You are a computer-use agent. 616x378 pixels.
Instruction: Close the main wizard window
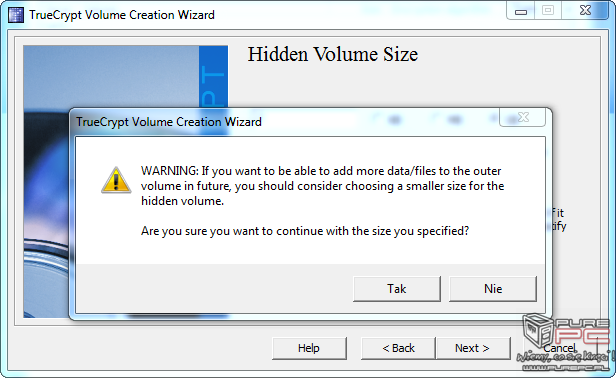(x=585, y=11)
